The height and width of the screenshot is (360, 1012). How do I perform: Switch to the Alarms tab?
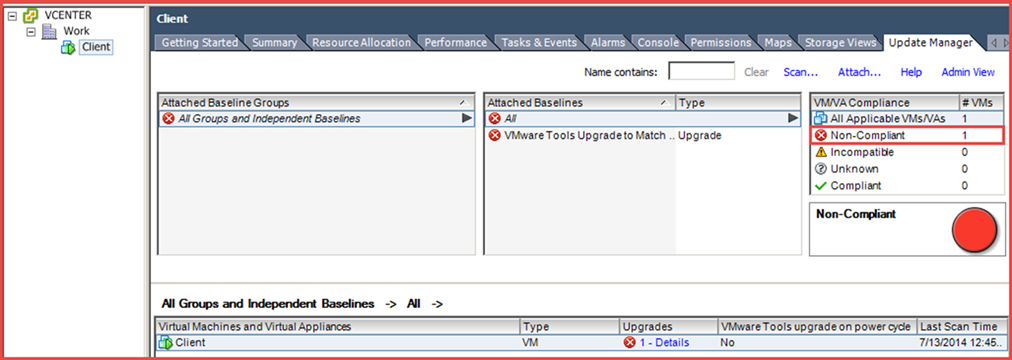point(608,43)
